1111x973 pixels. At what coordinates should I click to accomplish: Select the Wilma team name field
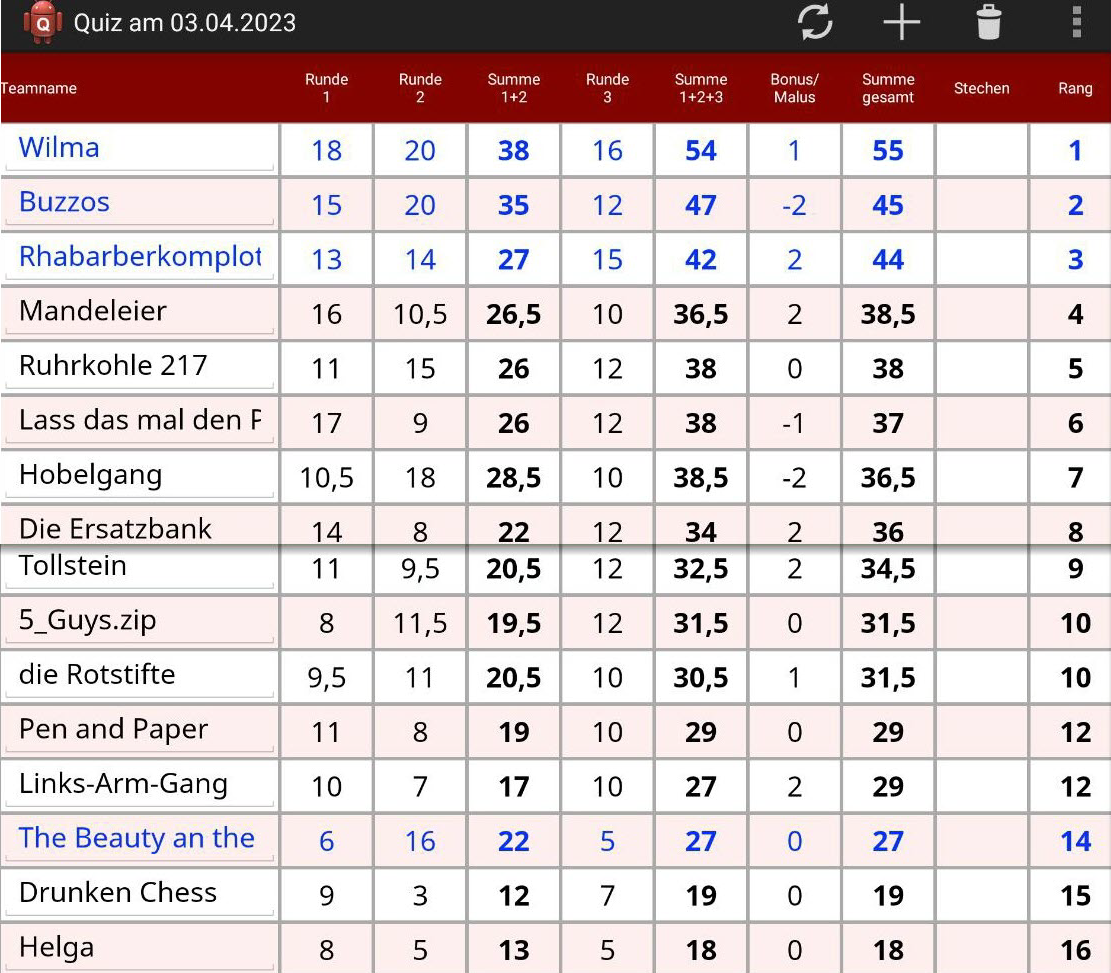pos(138,149)
